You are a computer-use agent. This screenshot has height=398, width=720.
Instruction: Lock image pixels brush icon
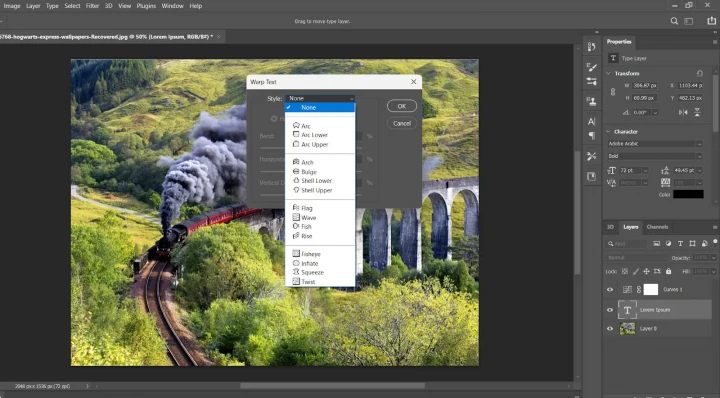point(636,271)
